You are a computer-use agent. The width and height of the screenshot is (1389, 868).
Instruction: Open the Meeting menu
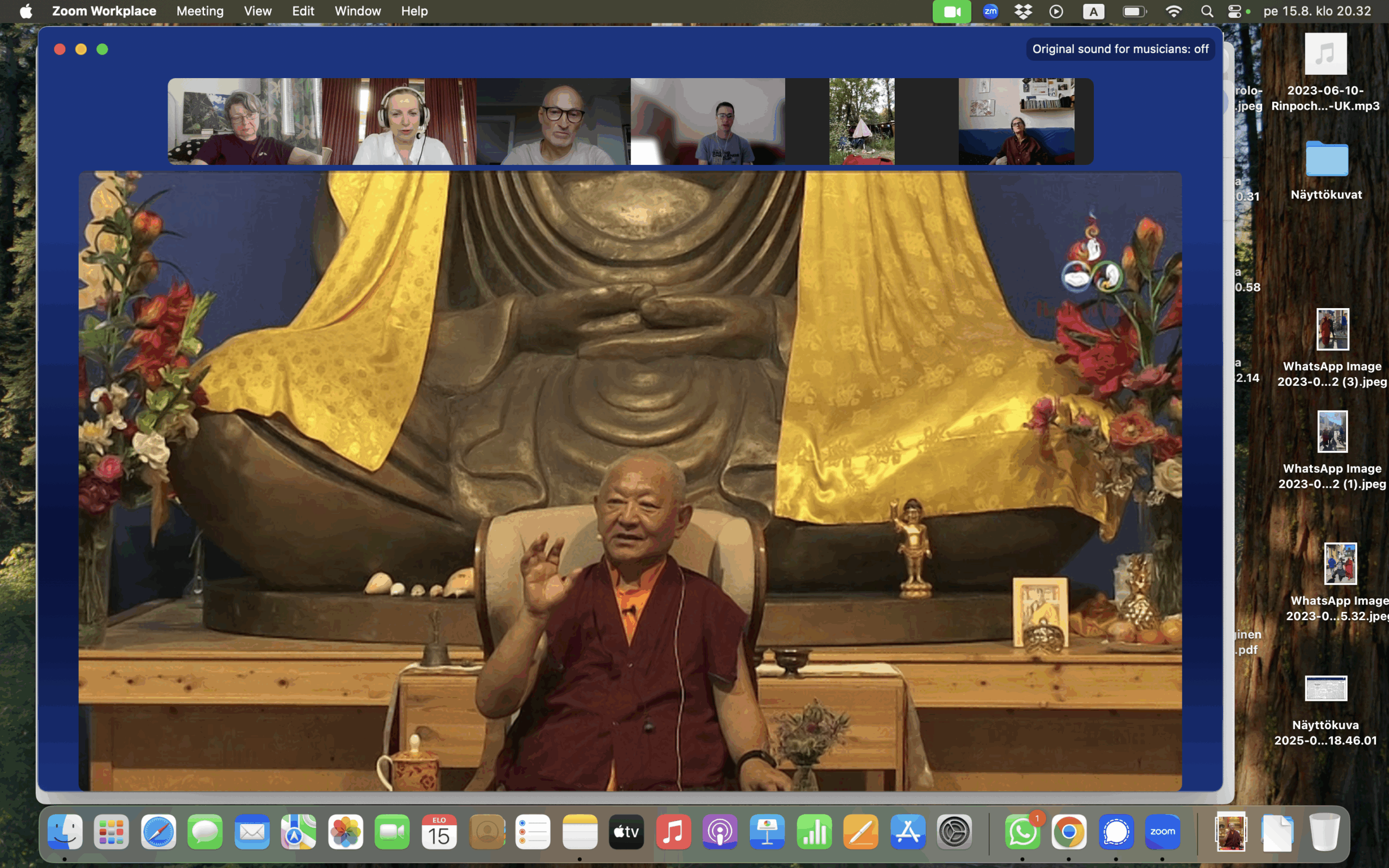(x=200, y=11)
